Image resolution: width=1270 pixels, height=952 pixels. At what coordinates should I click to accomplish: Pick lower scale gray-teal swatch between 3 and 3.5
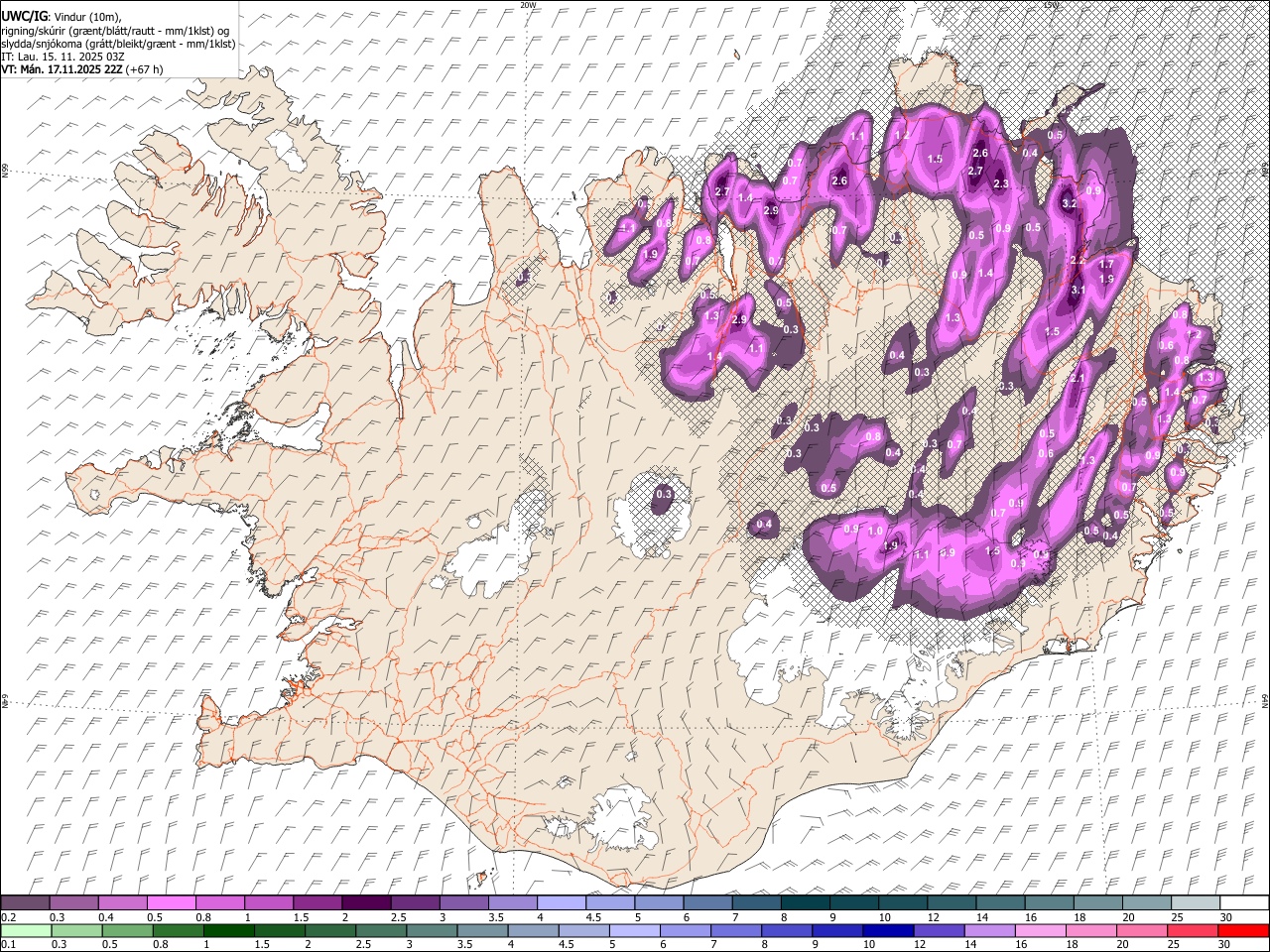tap(432, 931)
